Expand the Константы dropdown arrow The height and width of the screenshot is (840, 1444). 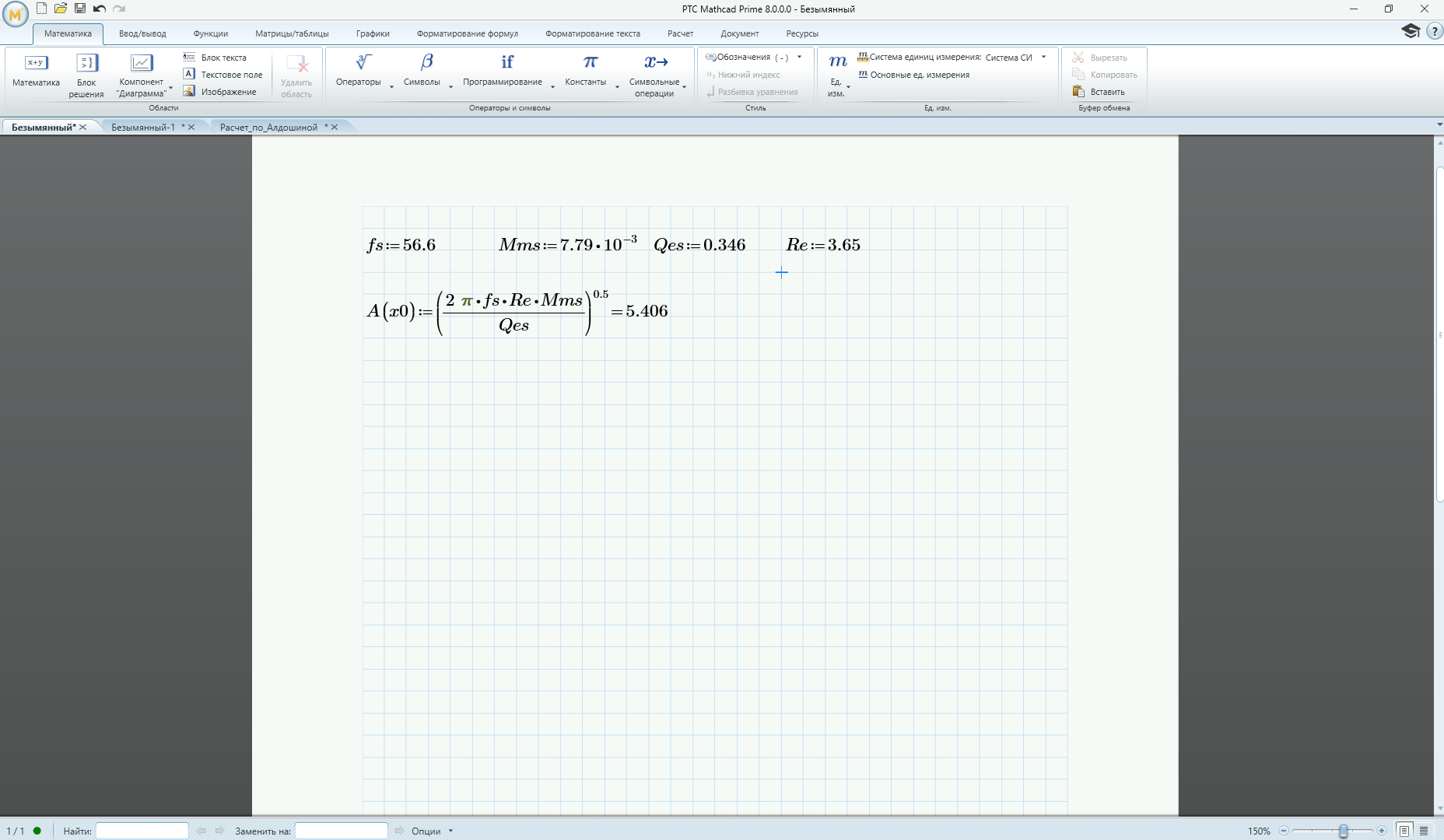[x=617, y=87]
